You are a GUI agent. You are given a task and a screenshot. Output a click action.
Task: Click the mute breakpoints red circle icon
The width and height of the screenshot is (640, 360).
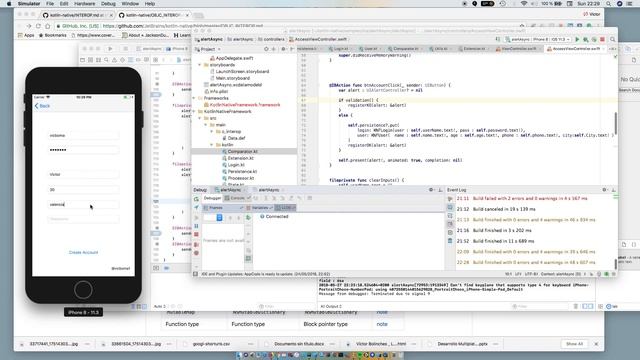(x=196, y=253)
